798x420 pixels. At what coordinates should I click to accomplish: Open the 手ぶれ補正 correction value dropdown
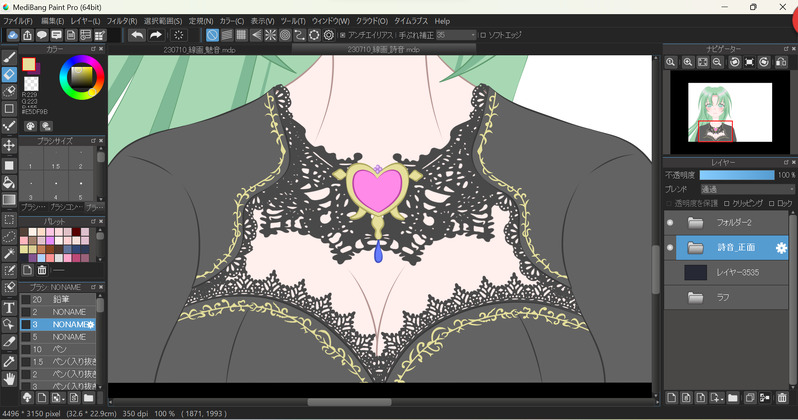pos(455,36)
